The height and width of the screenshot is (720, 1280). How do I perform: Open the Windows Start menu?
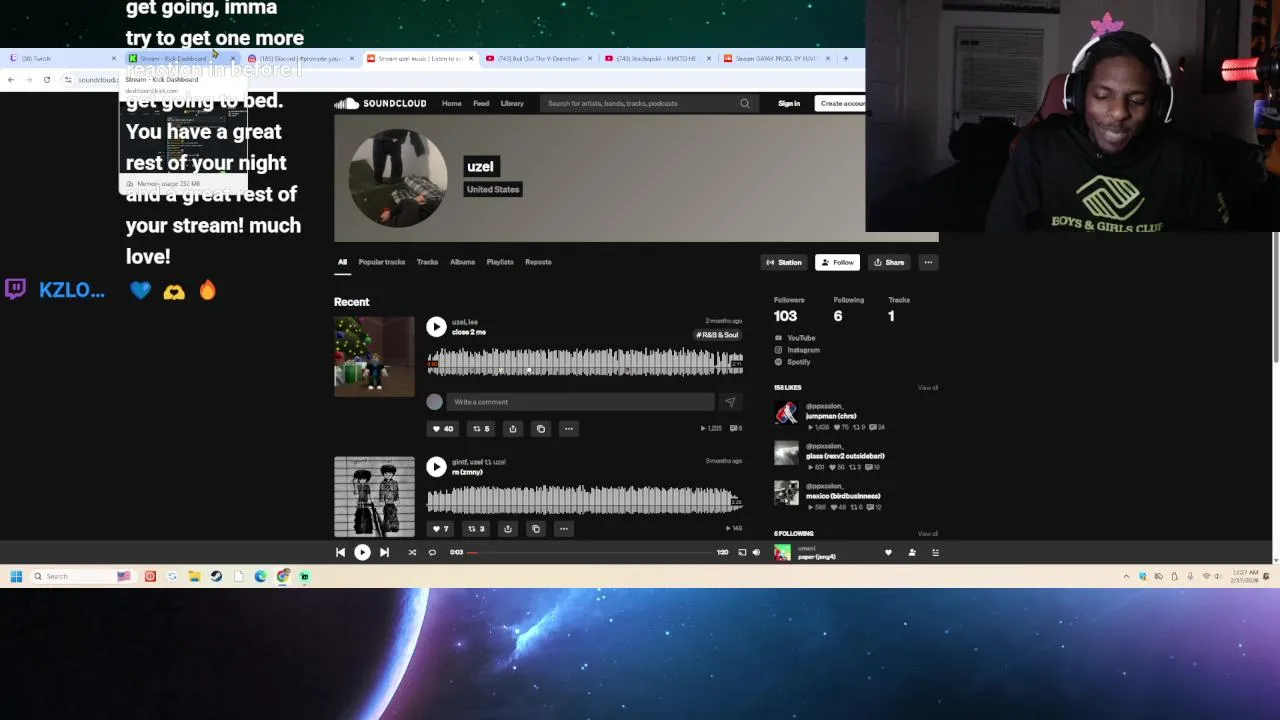point(16,576)
